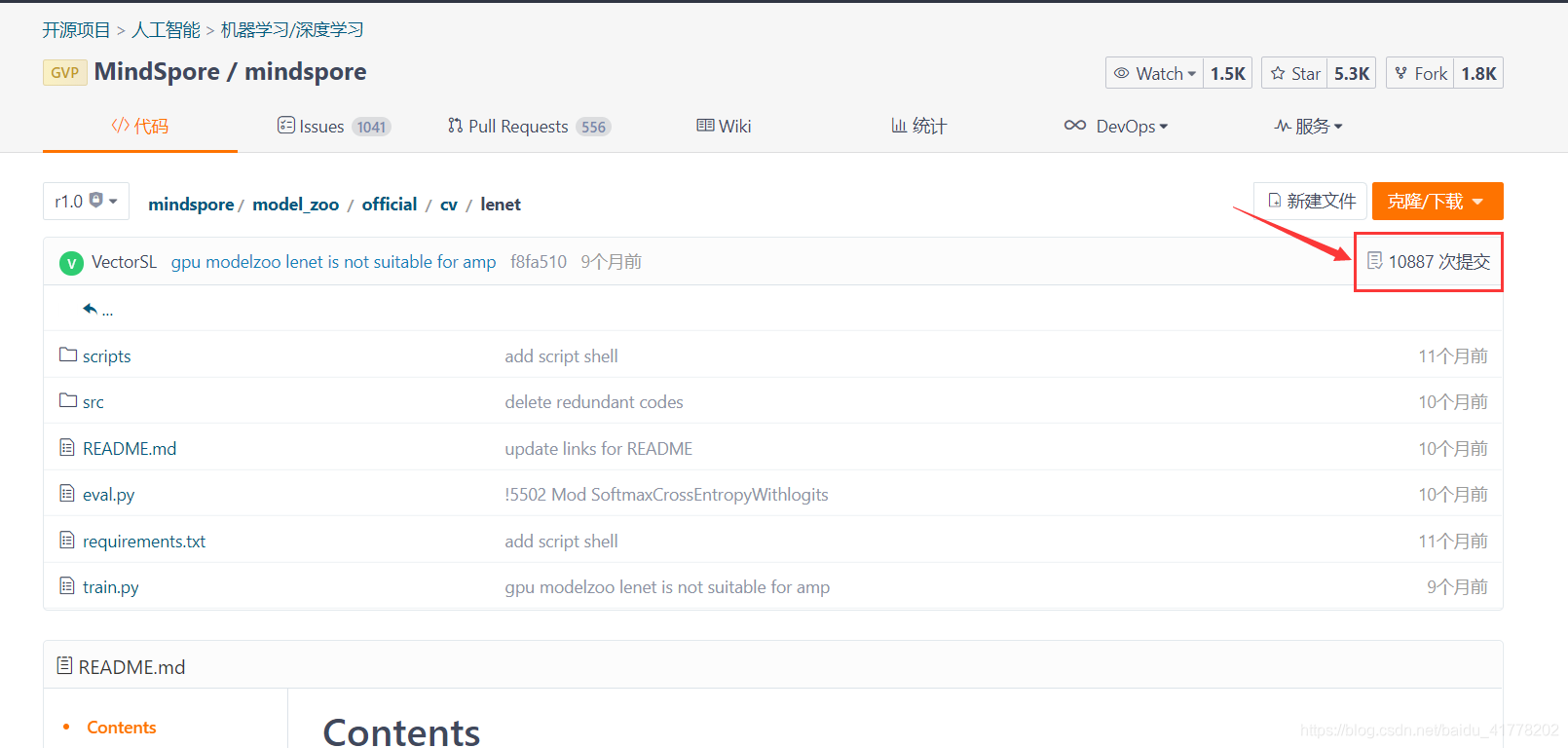Go to model_zoo in path

pyautogui.click(x=296, y=205)
